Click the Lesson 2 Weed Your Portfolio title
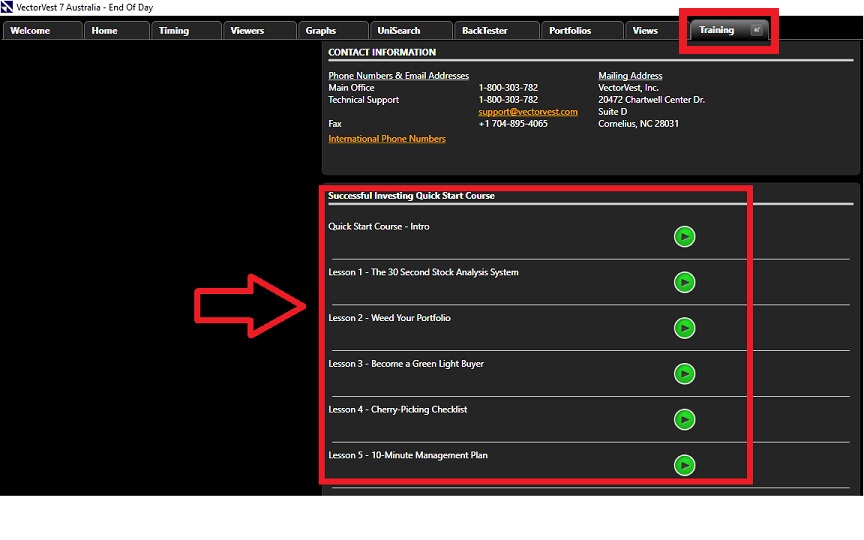The image size is (864, 540). tap(389, 318)
